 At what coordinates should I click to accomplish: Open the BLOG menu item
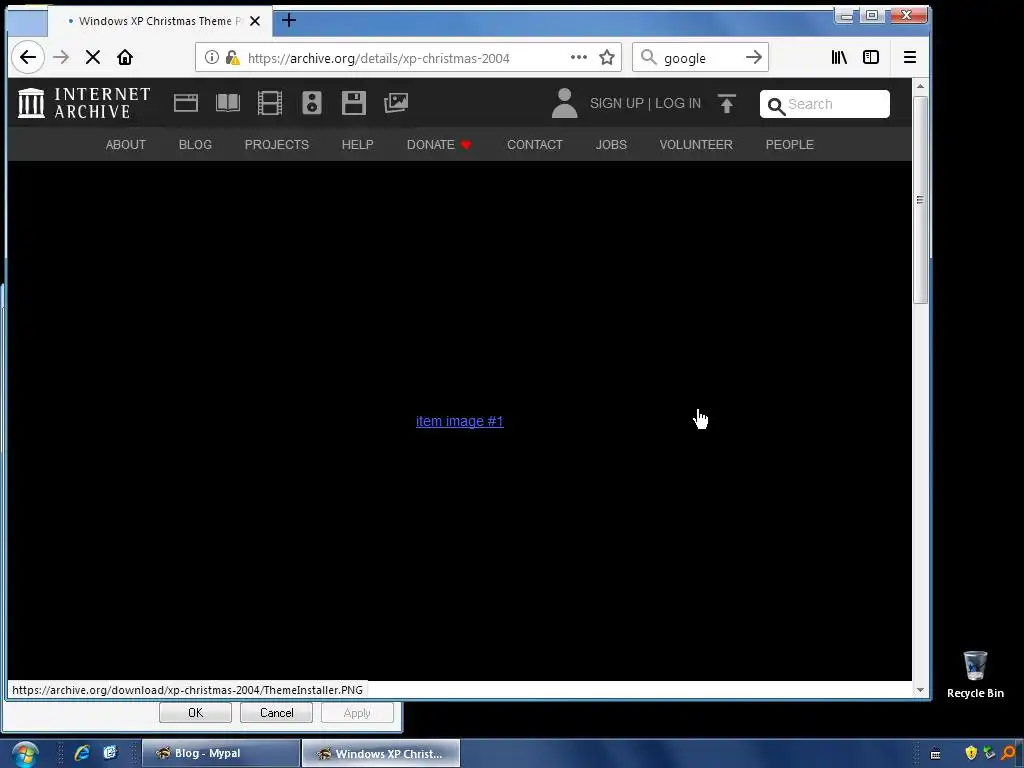(195, 144)
